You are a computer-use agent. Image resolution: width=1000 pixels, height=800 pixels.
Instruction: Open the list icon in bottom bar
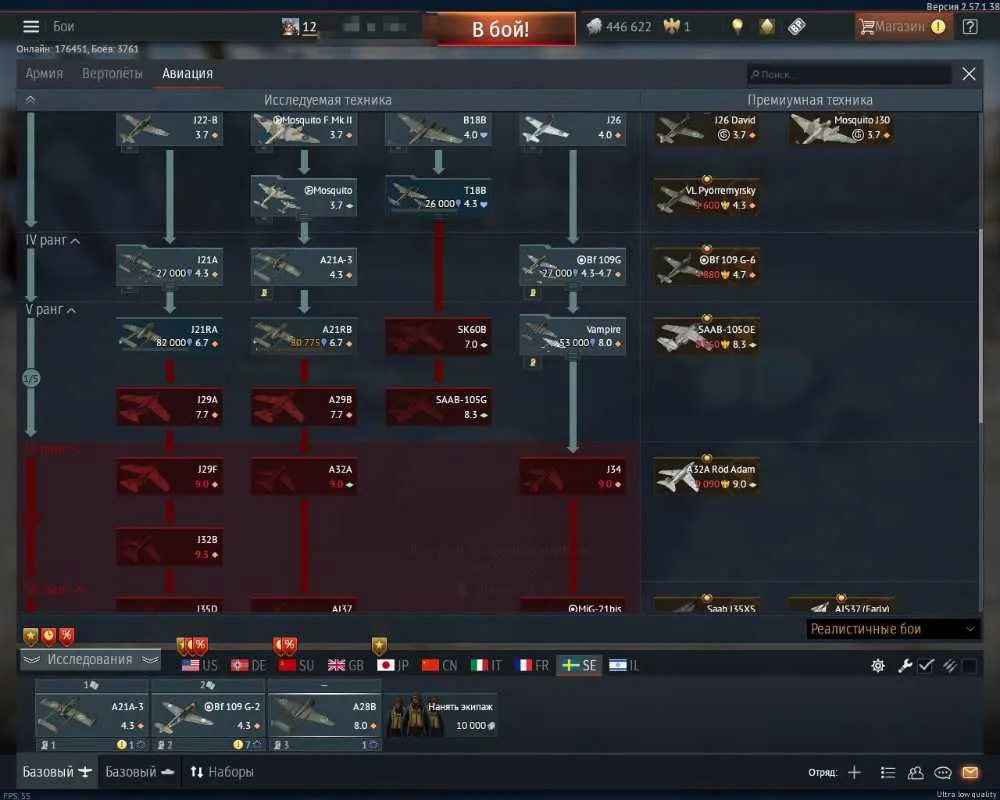tap(887, 773)
